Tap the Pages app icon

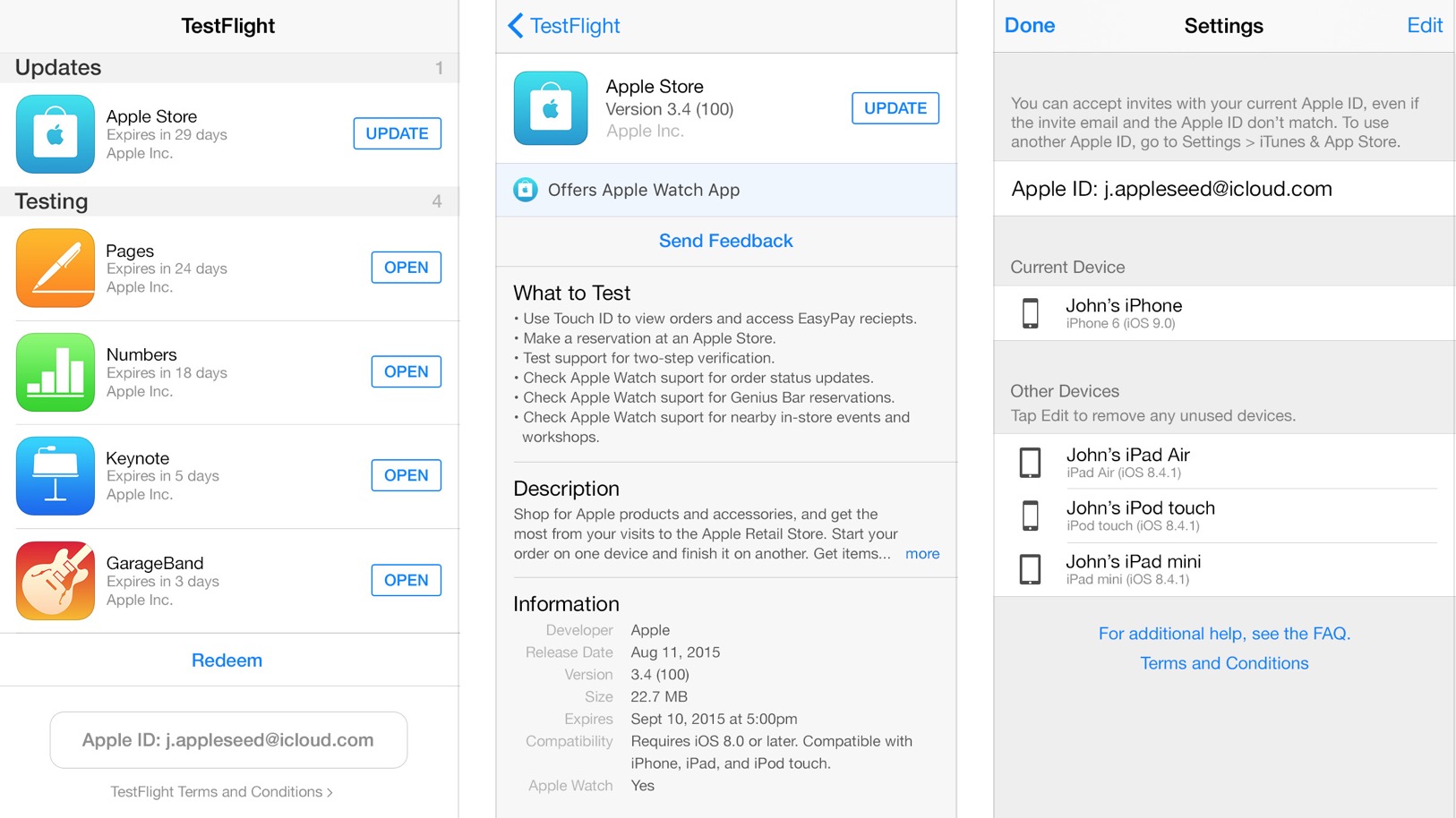[x=56, y=268]
